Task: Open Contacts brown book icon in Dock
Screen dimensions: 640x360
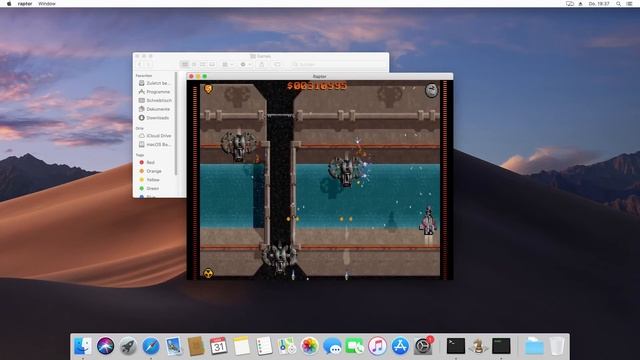Action: click(x=196, y=346)
